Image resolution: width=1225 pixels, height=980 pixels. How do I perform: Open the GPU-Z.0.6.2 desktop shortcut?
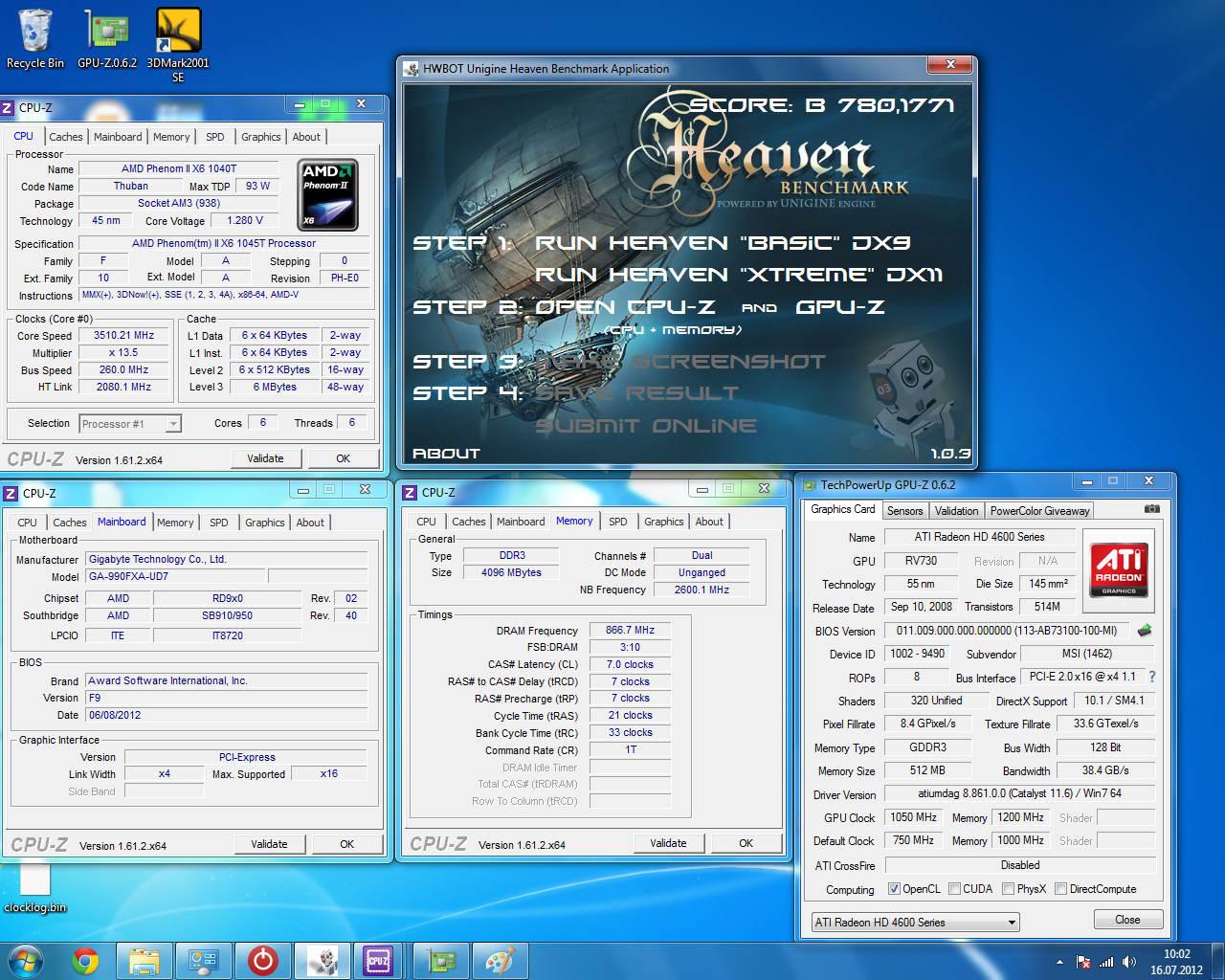(x=107, y=38)
